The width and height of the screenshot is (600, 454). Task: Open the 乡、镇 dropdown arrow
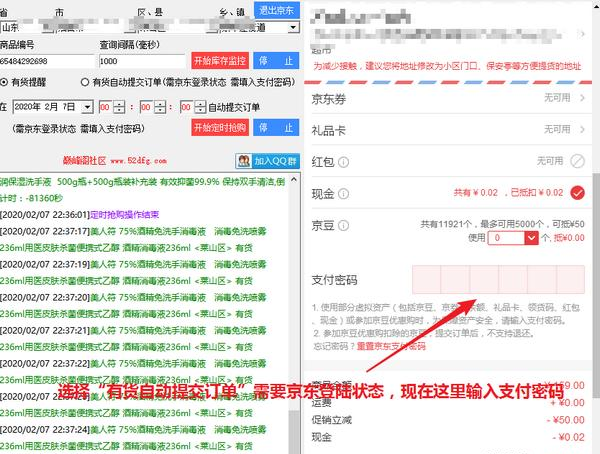point(293,28)
